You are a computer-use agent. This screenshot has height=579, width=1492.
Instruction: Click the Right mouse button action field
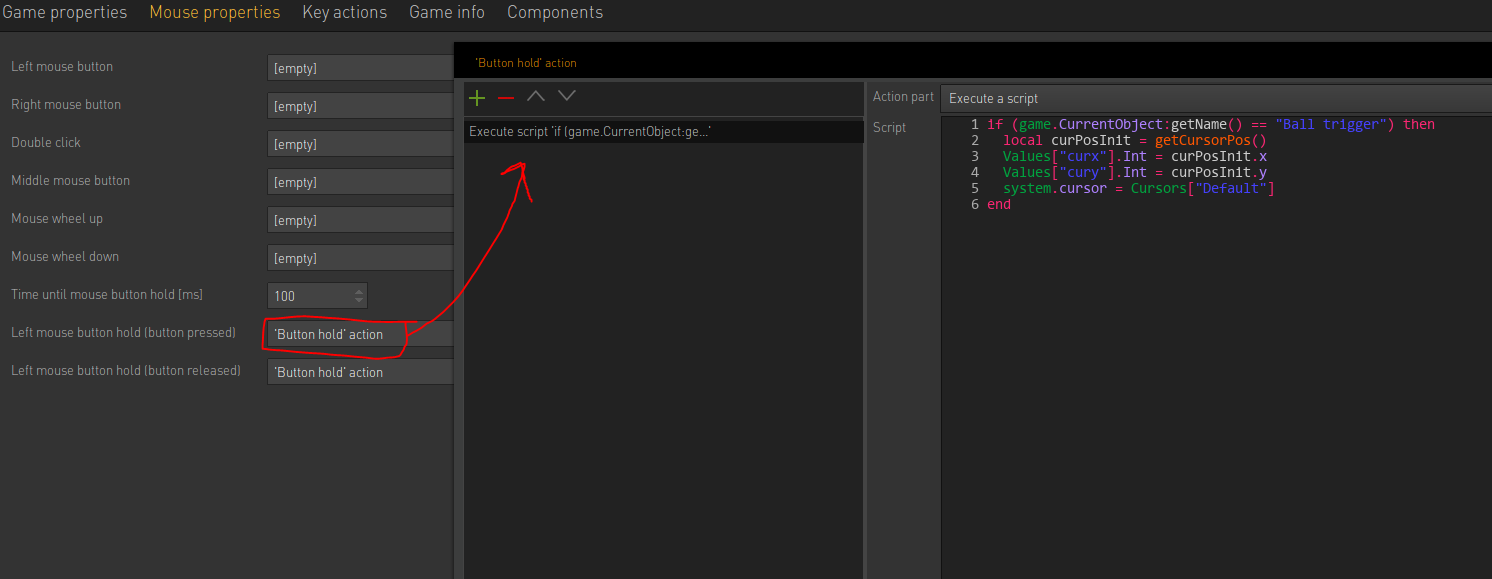tap(360, 106)
